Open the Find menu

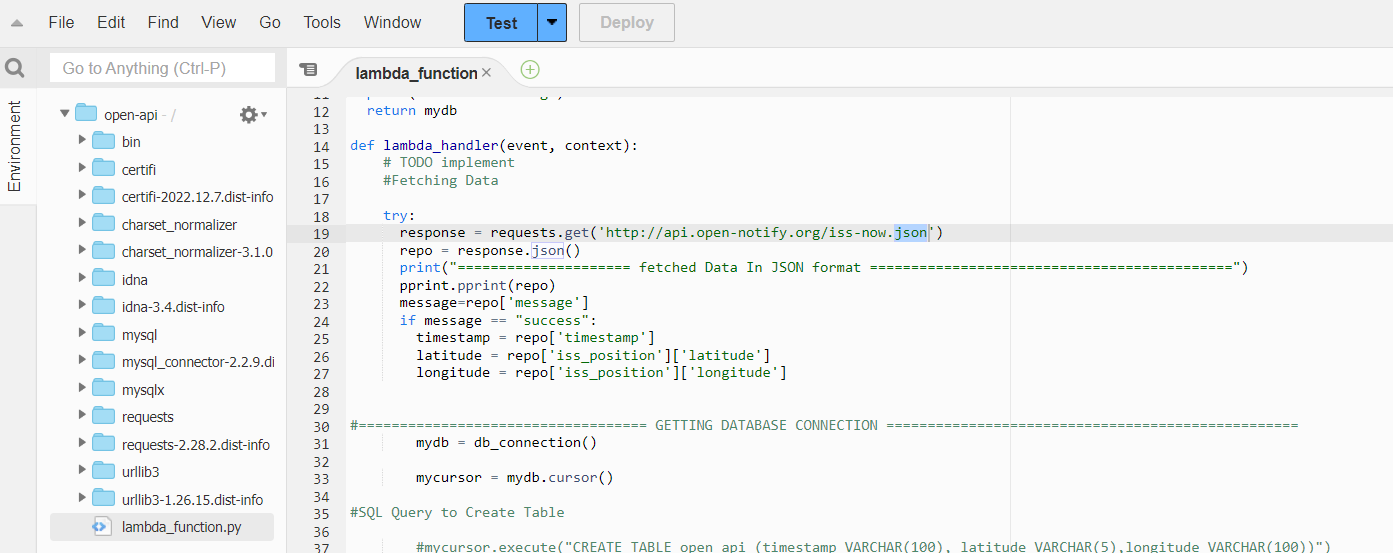point(163,22)
